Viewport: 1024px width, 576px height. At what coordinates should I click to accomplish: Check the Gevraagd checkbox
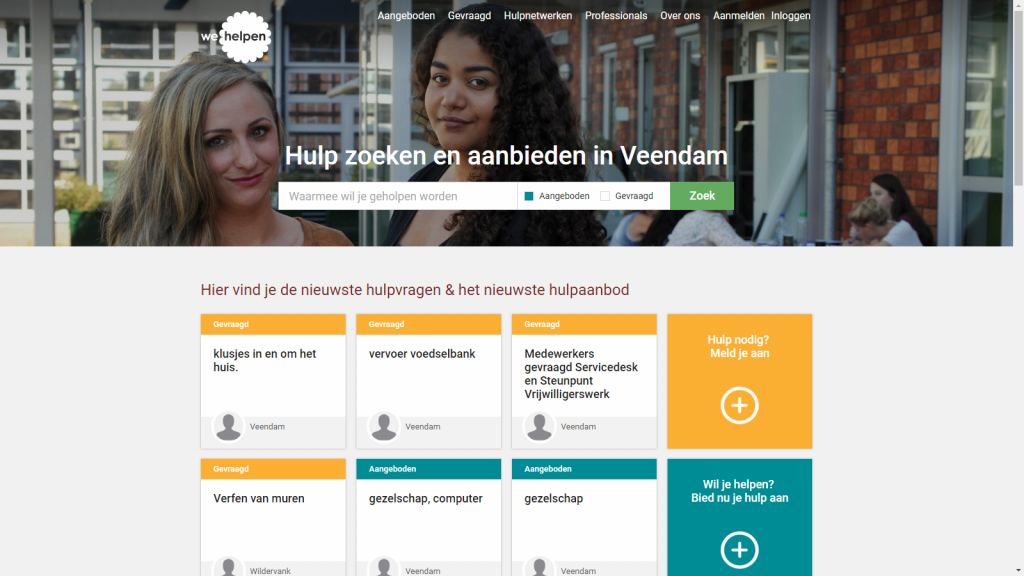point(605,196)
